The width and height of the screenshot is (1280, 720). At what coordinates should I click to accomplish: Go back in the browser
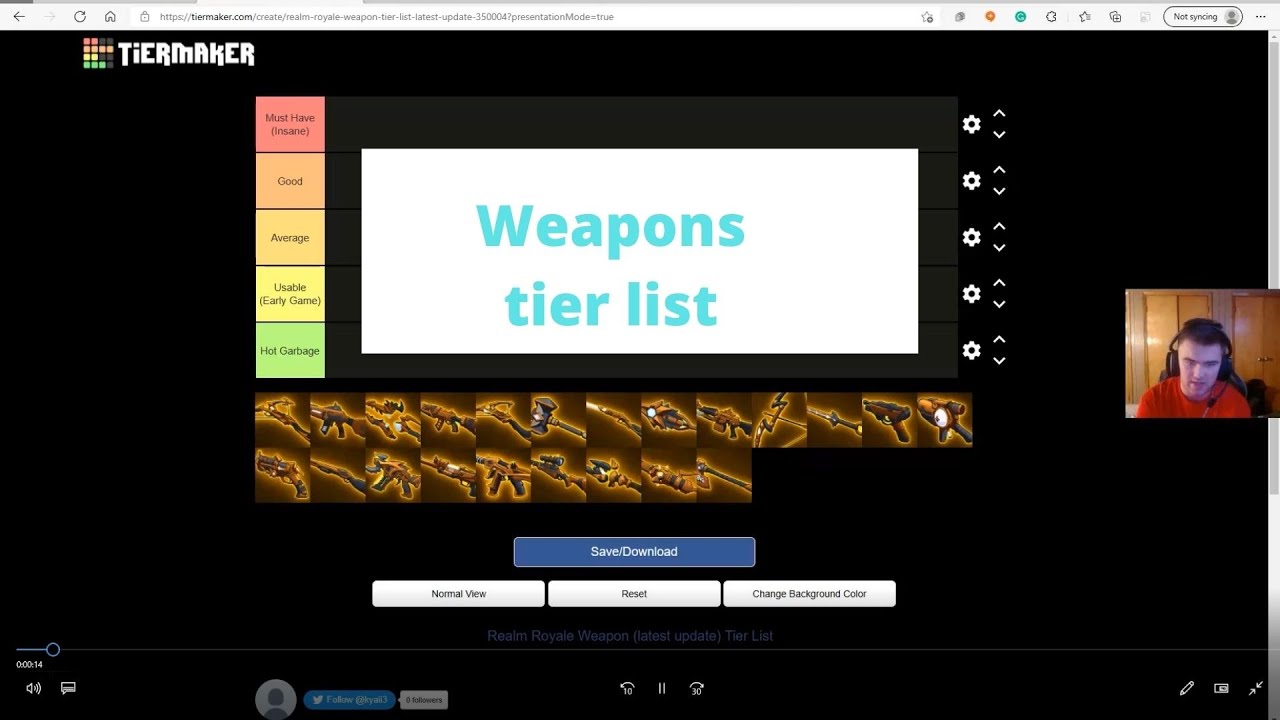tap(19, 16)
